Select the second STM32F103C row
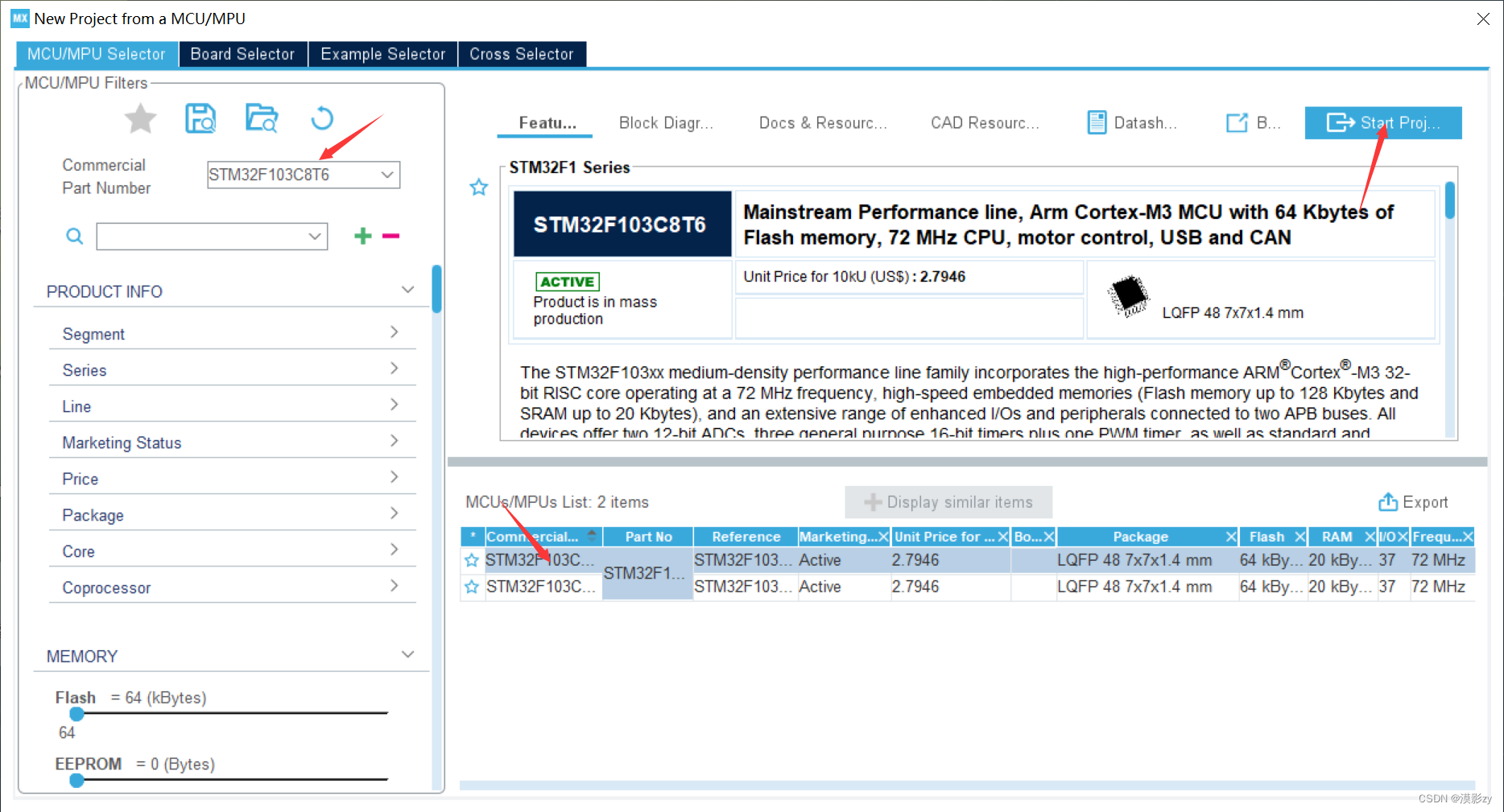The height and width of the screenshot is (812, 1504). 967,587
